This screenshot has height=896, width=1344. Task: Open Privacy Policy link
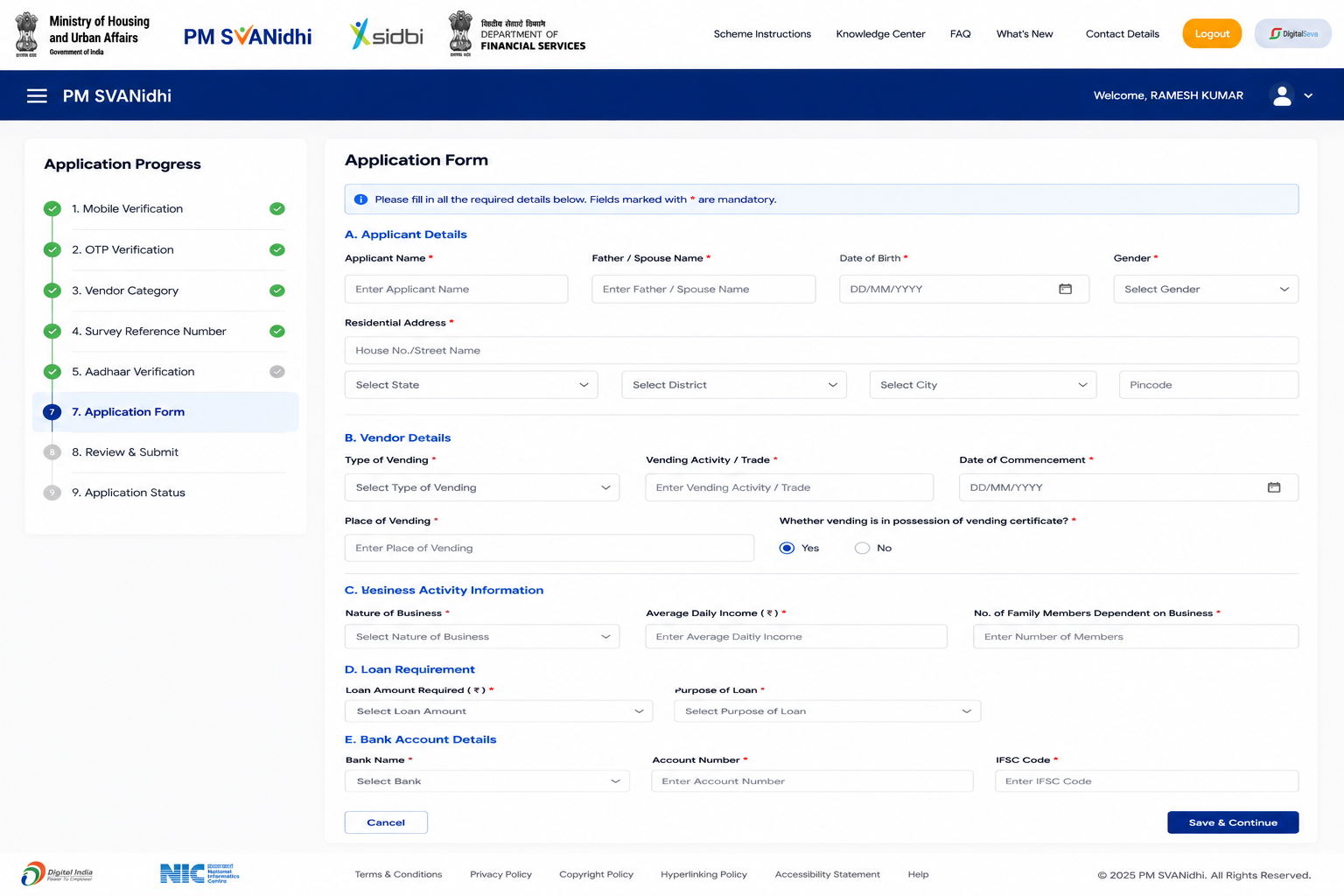(x=500, y=874)
